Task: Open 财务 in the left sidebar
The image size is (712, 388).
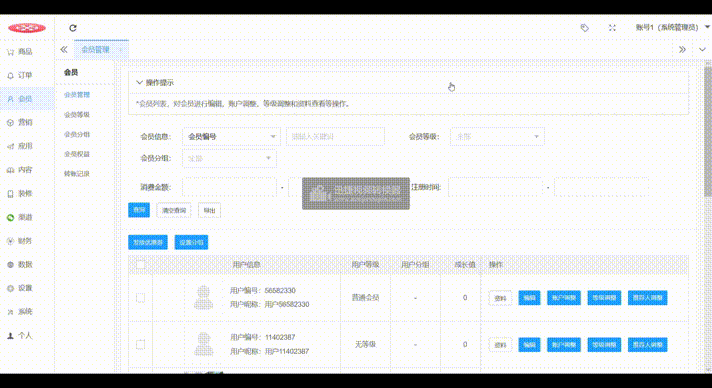Action: (x=20, y=241)
